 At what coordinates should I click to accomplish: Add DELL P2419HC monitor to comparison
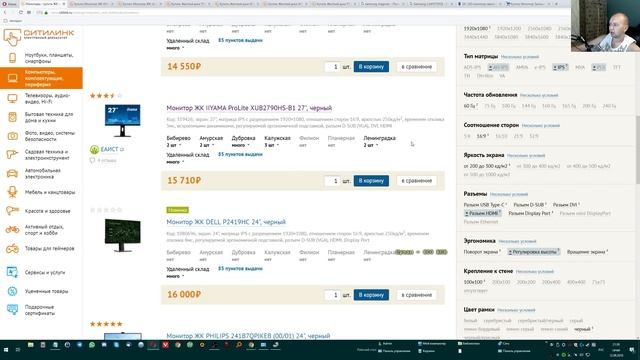click(416, 295)
